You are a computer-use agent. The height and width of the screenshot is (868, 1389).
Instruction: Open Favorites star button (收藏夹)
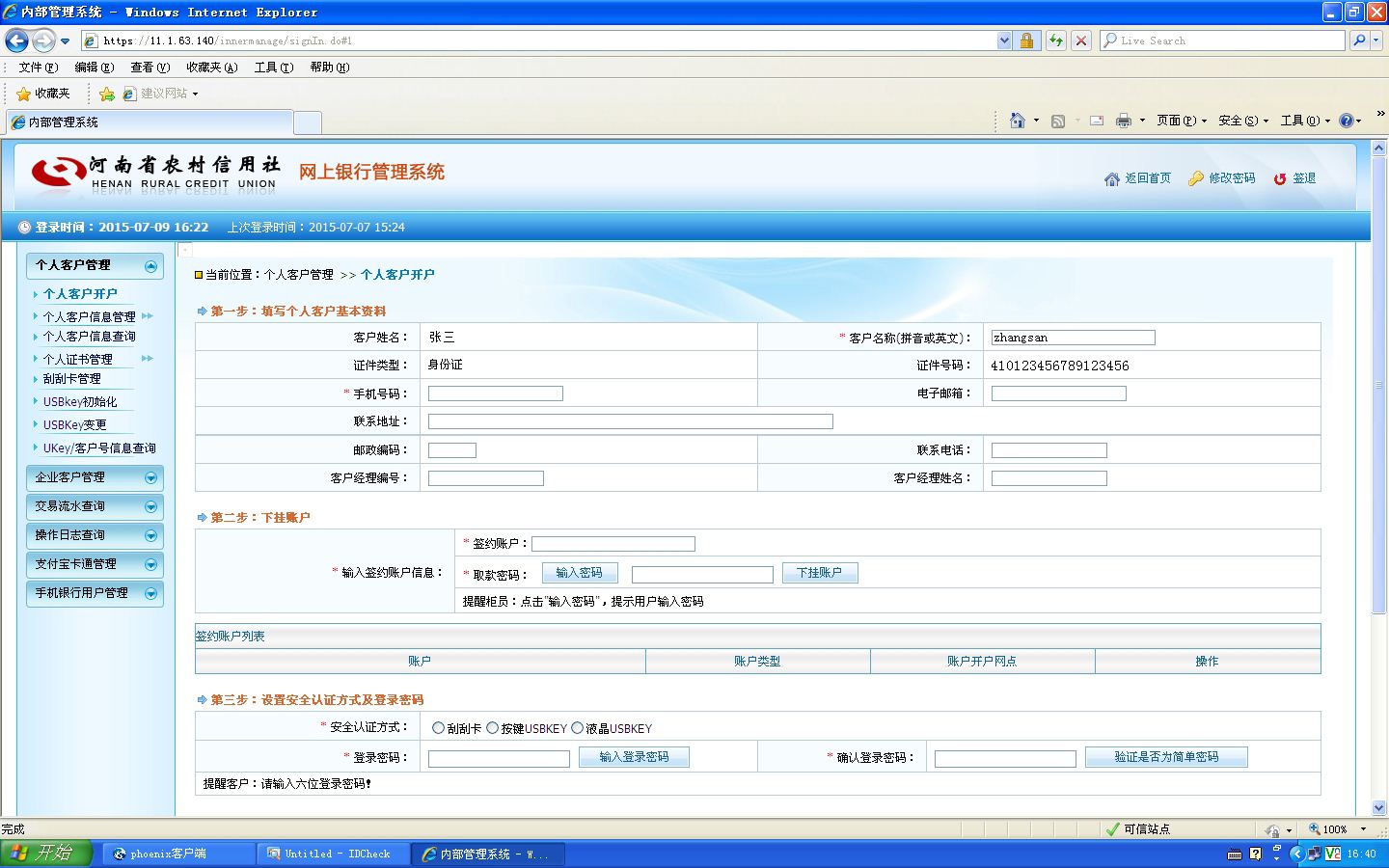click(43, 94)
